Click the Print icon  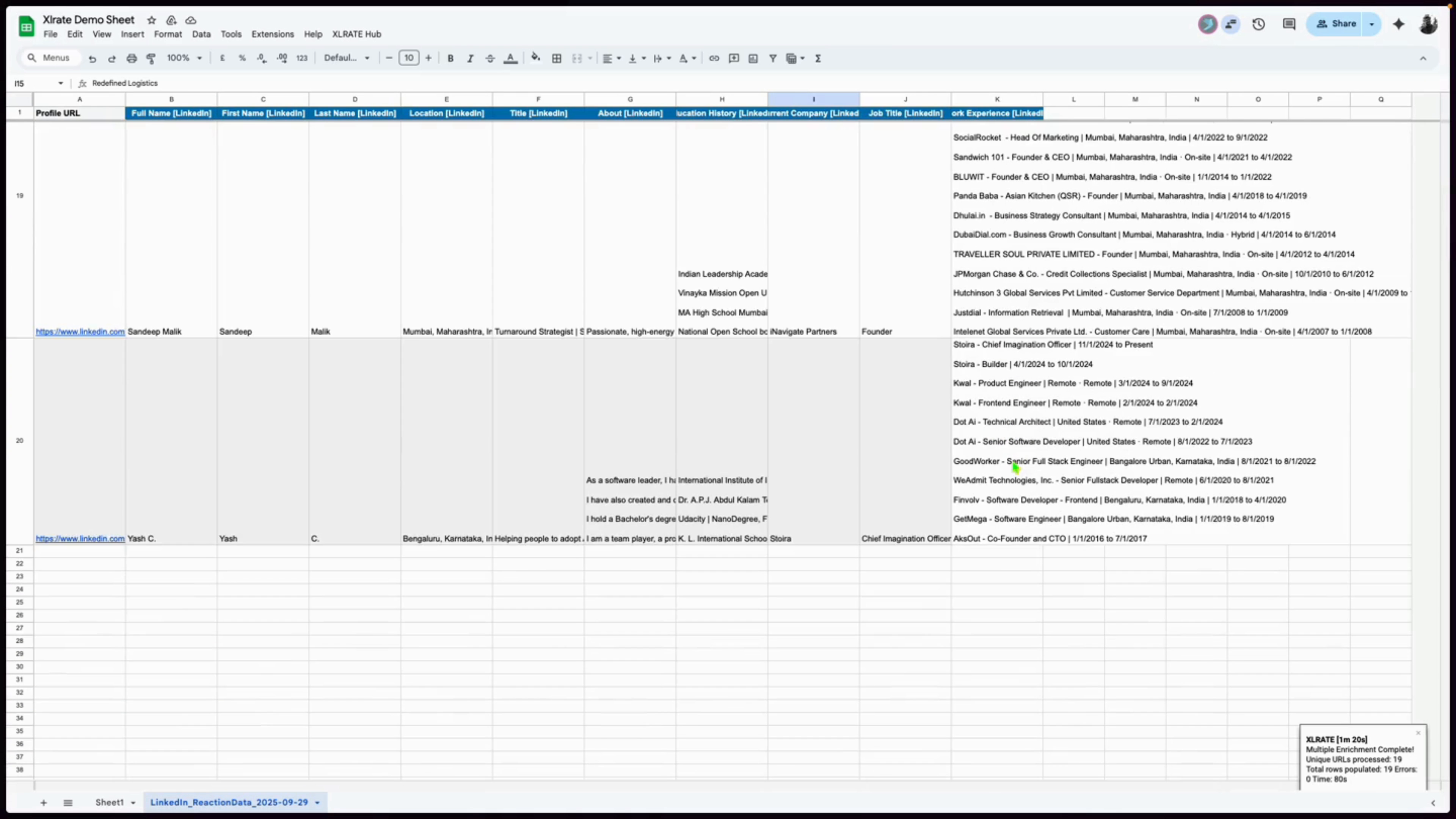[x=131, y=58]
